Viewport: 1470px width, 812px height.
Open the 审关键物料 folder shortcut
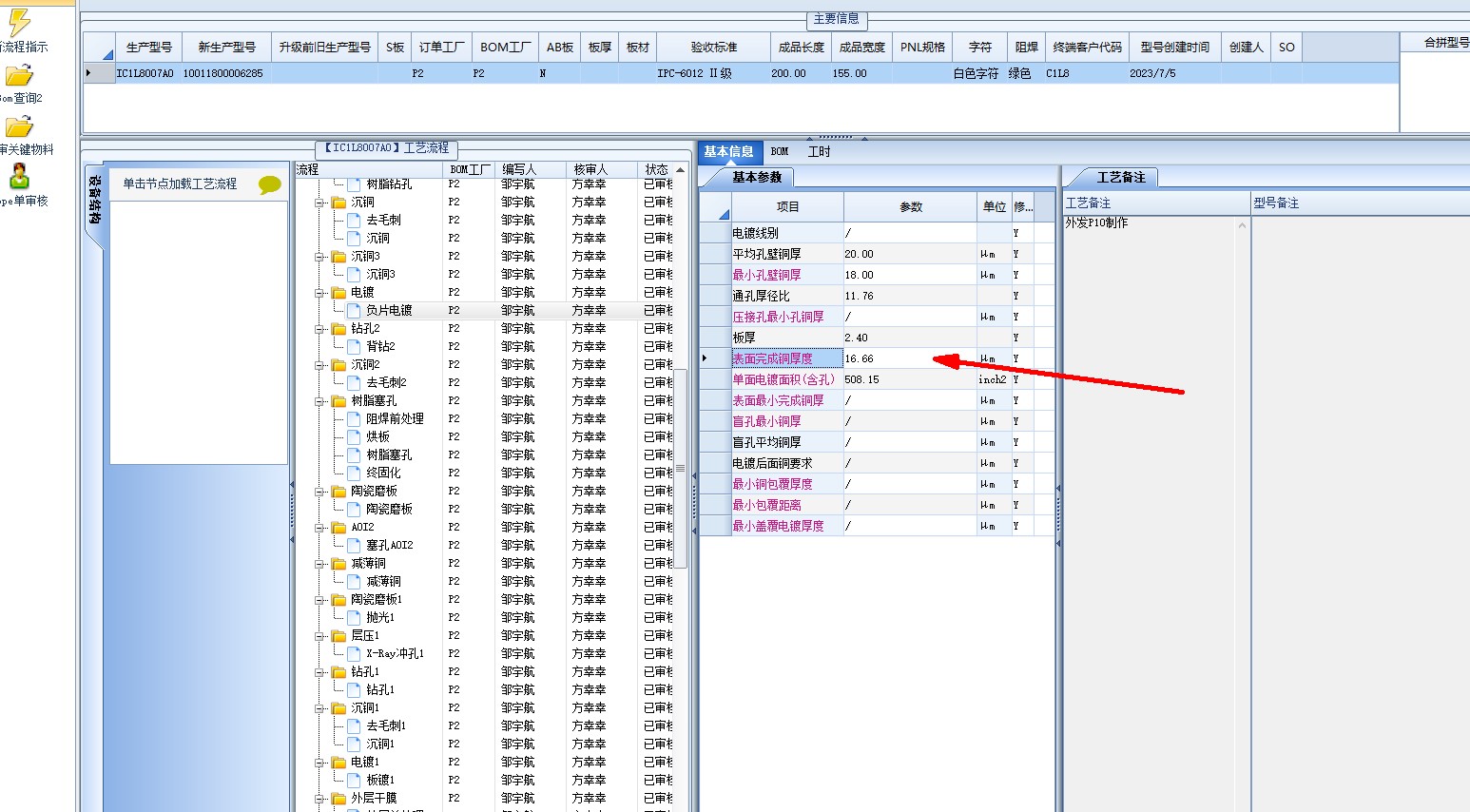pyautogui.click(x=19, y=126)
